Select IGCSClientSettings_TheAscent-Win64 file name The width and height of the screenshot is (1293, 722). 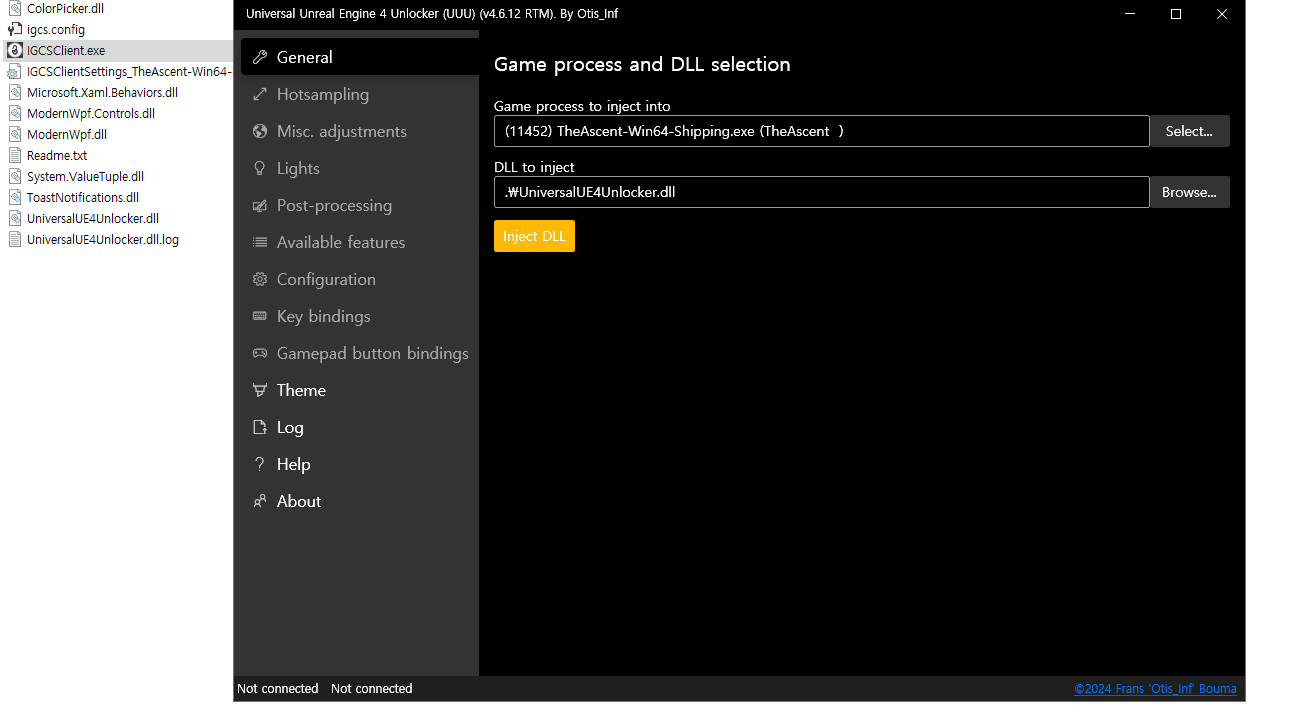129,71
